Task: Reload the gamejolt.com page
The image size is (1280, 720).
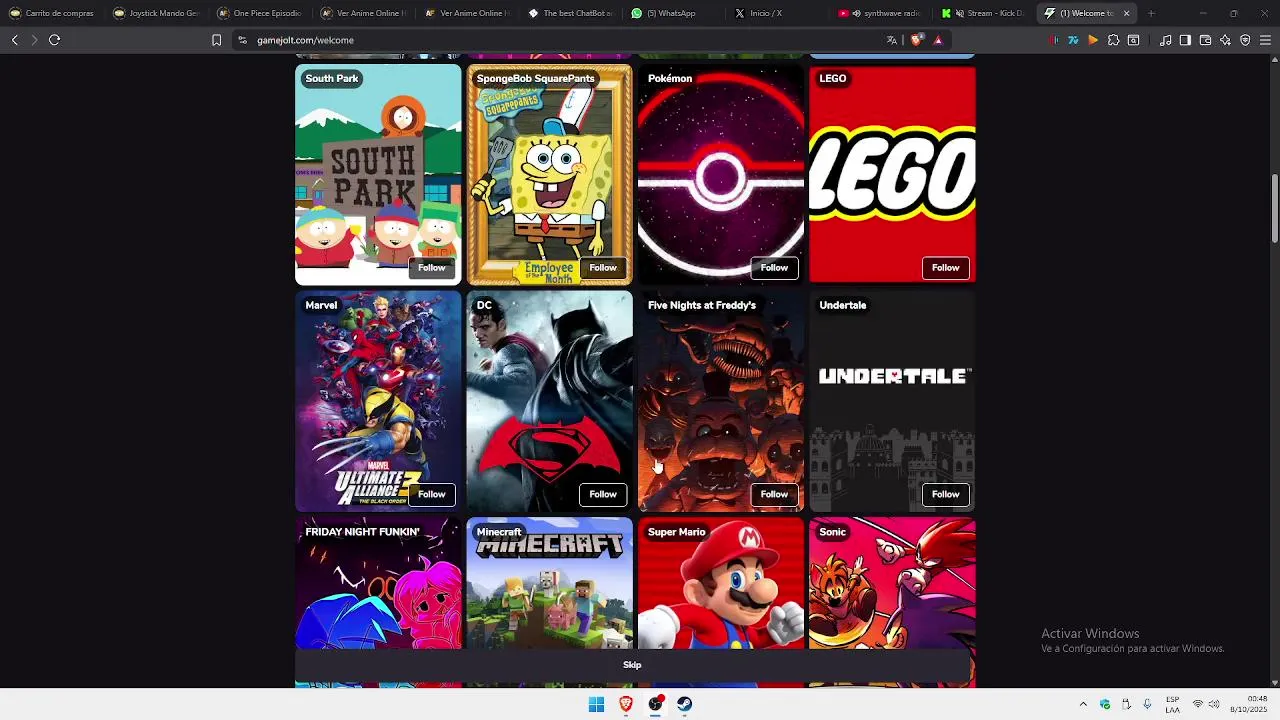Action: click(54, 40)
